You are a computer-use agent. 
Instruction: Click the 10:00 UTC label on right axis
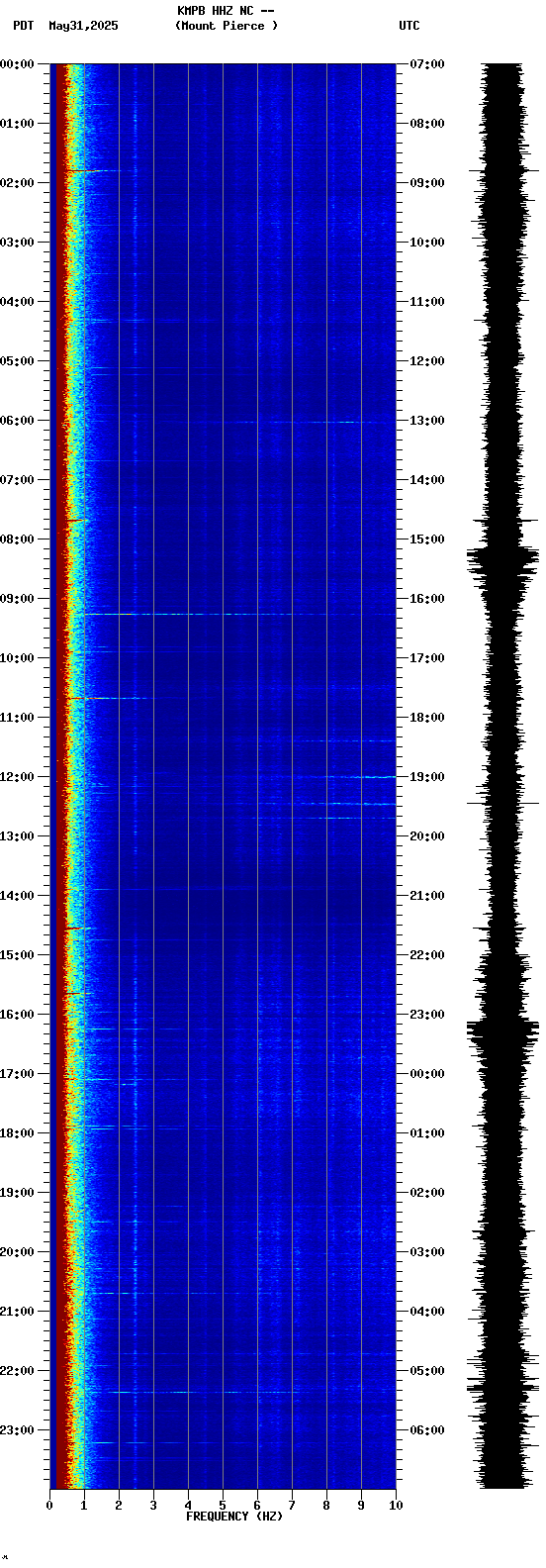[x=427, y=243]
